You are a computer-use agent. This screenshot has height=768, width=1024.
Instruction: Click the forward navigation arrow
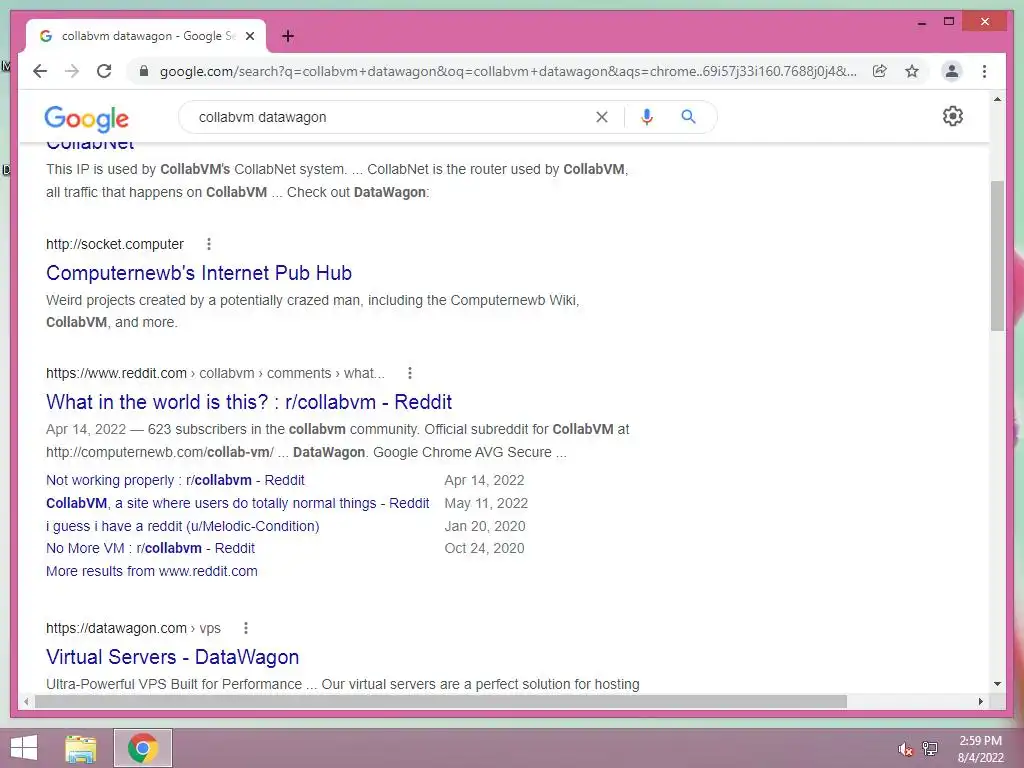tap(72, 71)
